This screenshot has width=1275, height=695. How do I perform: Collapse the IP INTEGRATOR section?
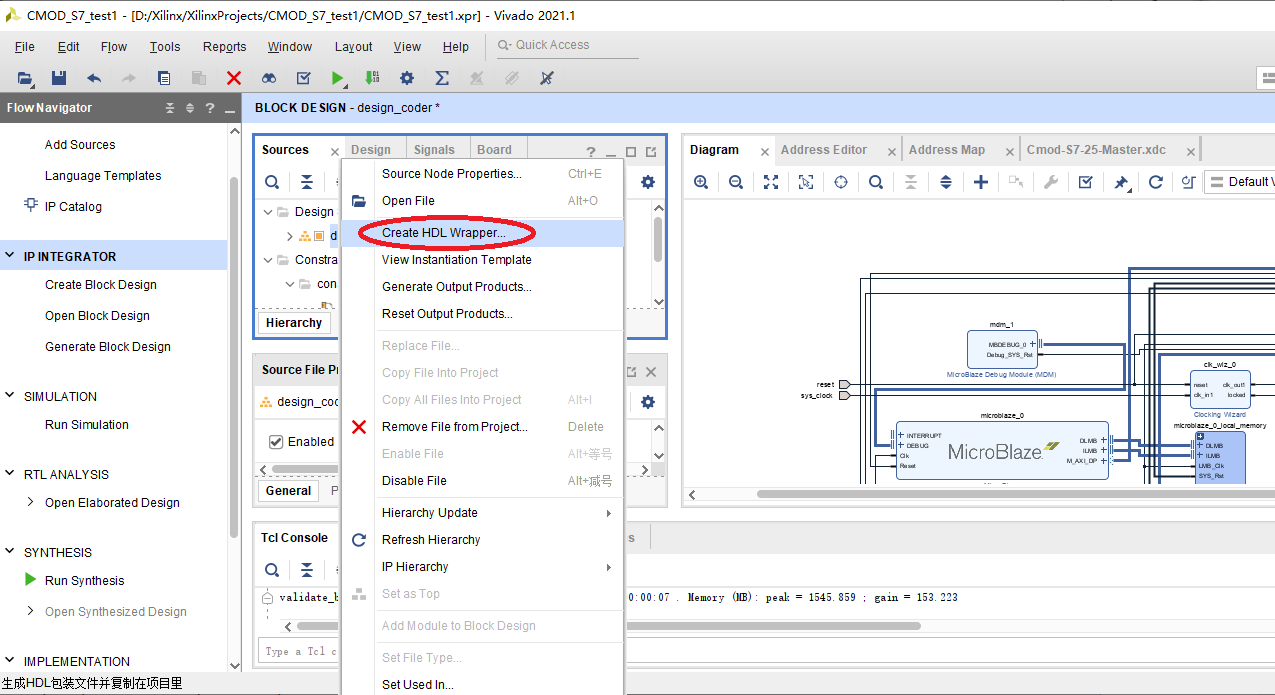coord(10,256)
